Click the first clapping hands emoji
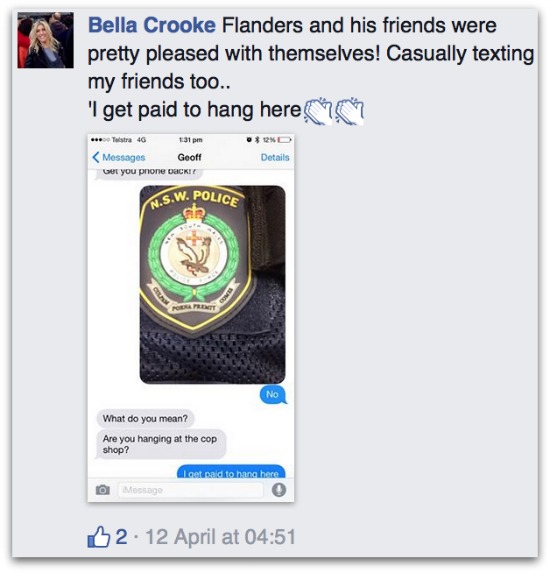Screen dimensions: 550x573 point(318,111)
